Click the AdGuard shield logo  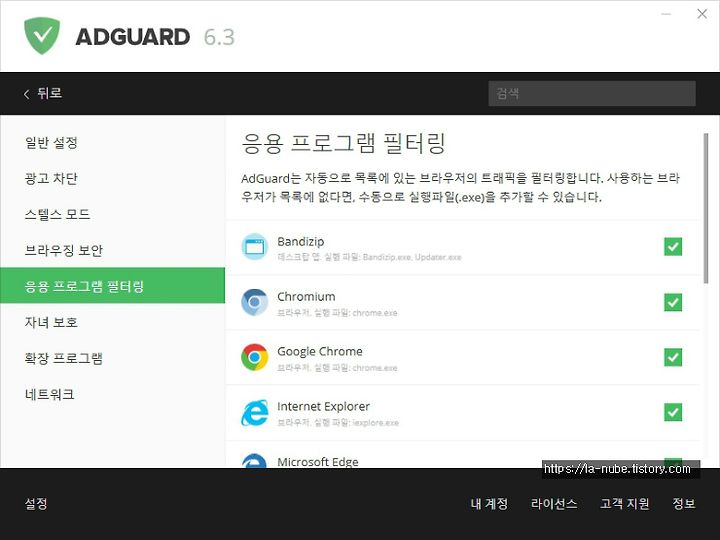(x=42, y=36)
